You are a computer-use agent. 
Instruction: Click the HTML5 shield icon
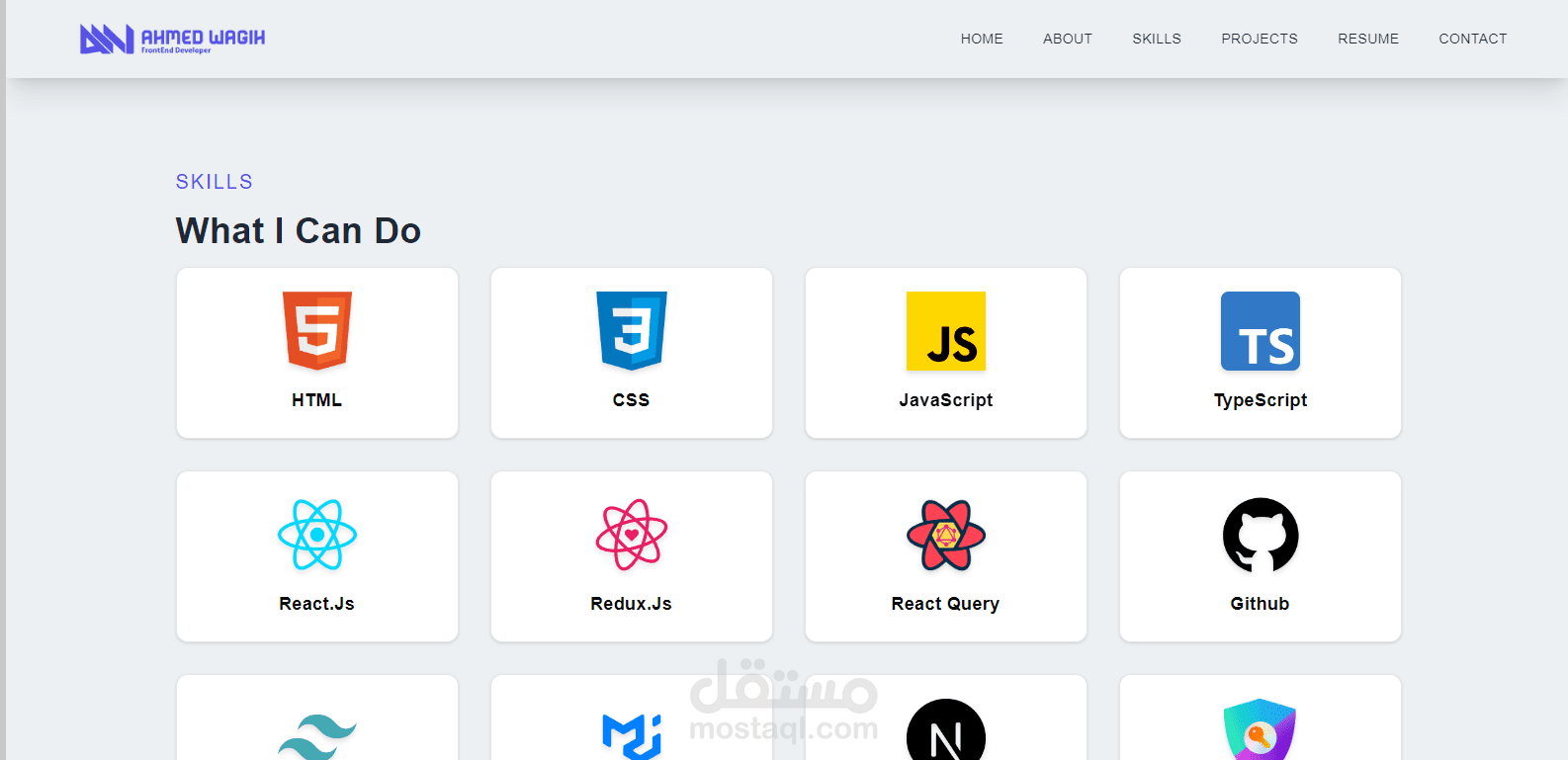pyautogui.click(x=317, y=331)
